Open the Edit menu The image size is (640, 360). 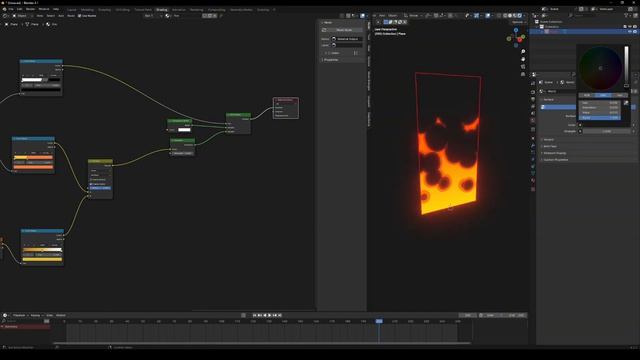20,9
